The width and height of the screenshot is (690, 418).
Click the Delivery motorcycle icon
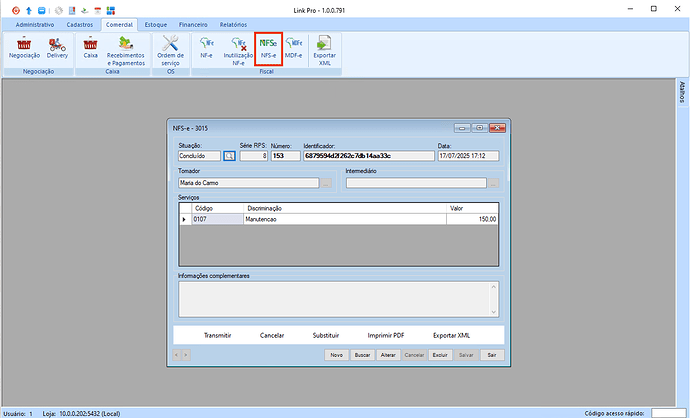(x=57, y=44)
